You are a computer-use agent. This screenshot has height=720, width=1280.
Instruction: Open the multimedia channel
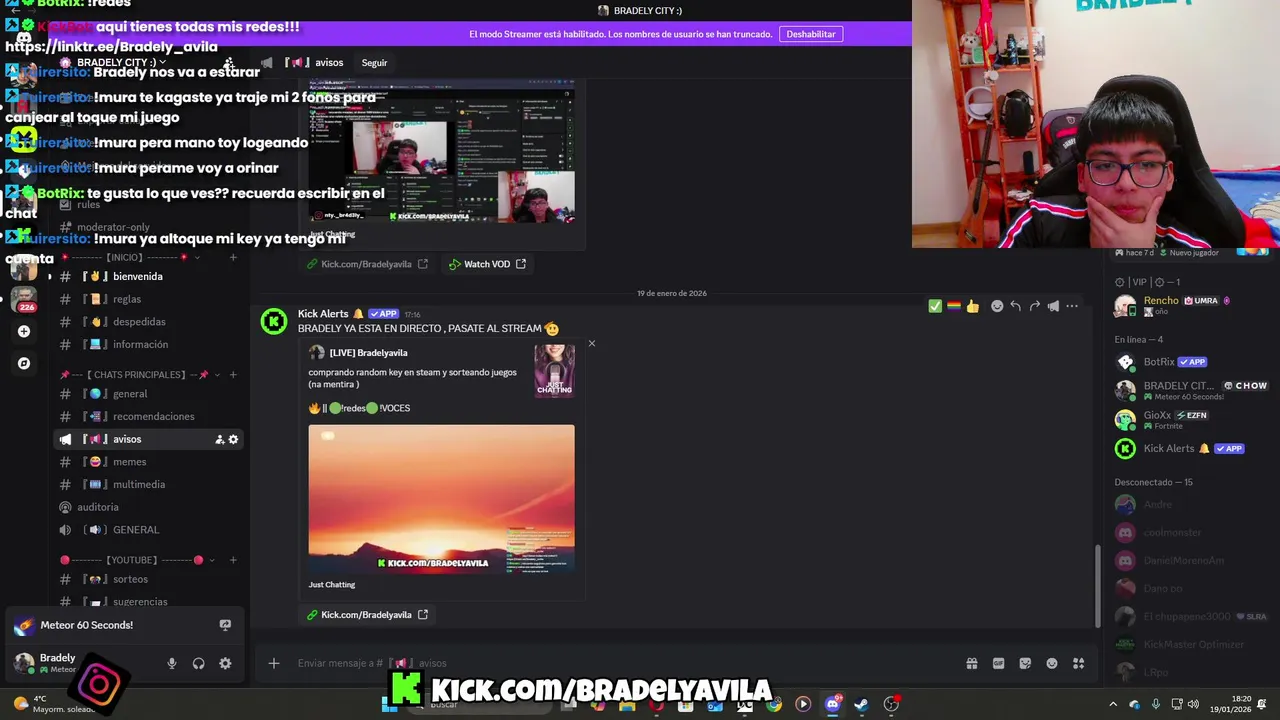(x=148, y=484)
